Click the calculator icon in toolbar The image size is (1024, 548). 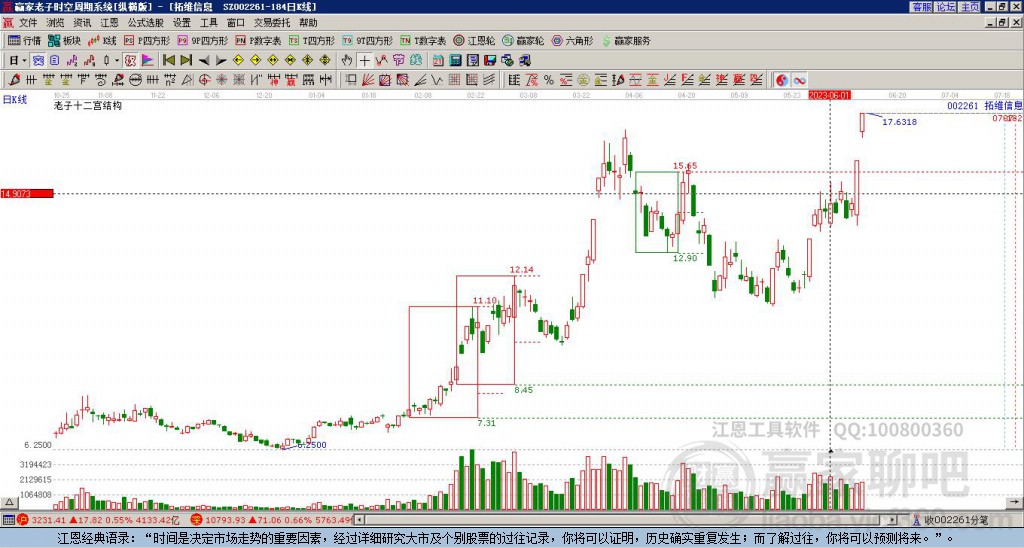(455, 61)
